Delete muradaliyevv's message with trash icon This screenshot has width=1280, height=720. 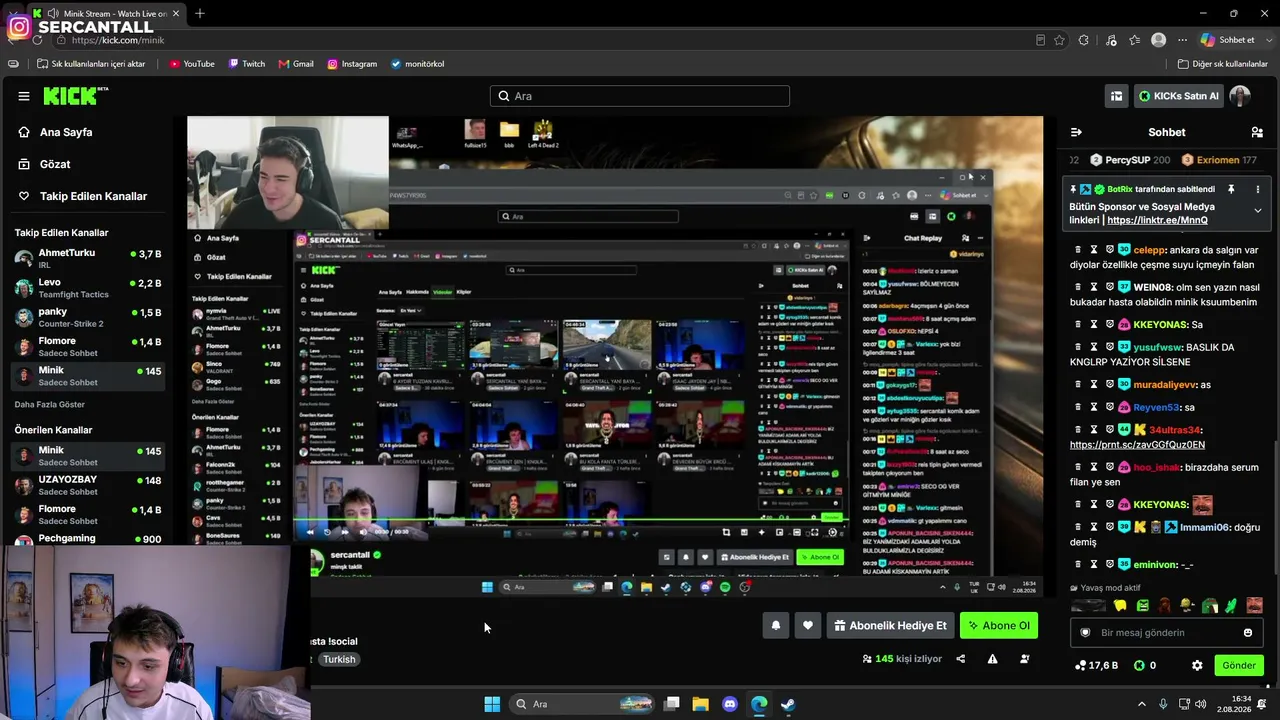point(1078,384)
